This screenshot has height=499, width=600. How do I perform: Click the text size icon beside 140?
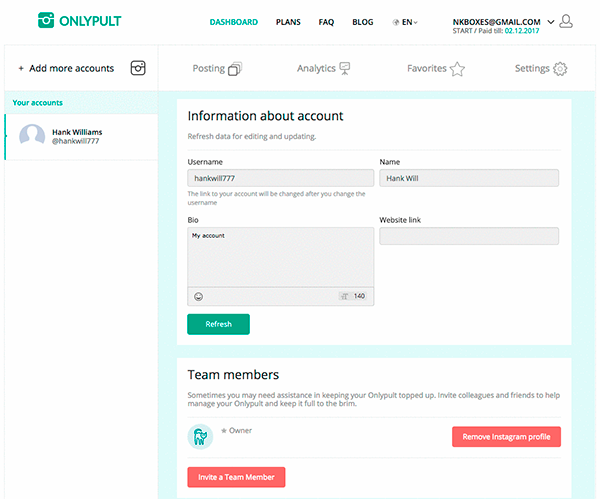[345, 296]
